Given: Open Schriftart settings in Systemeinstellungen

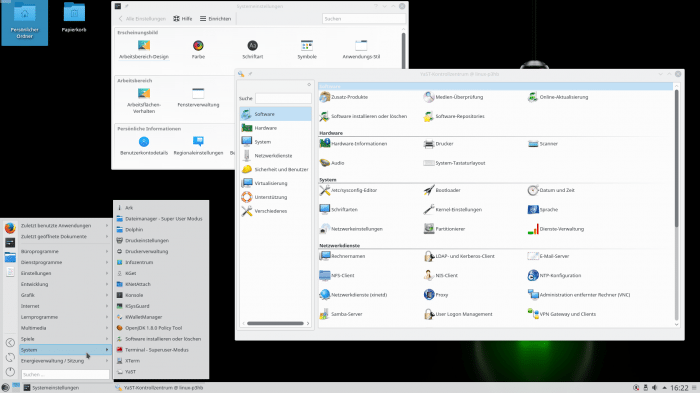Looking at the screenshot, I should click(x=253, y=50).
